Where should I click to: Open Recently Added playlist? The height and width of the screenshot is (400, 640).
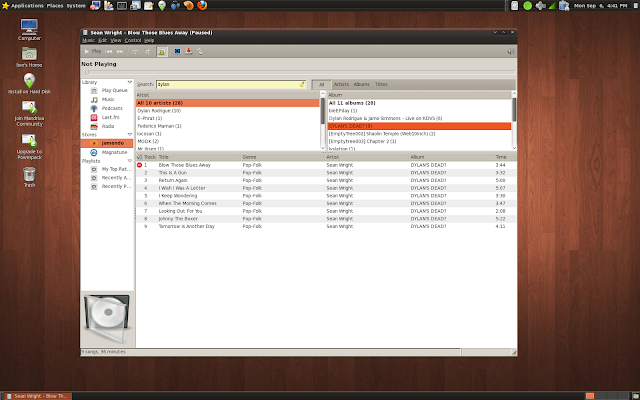point(107,178)
